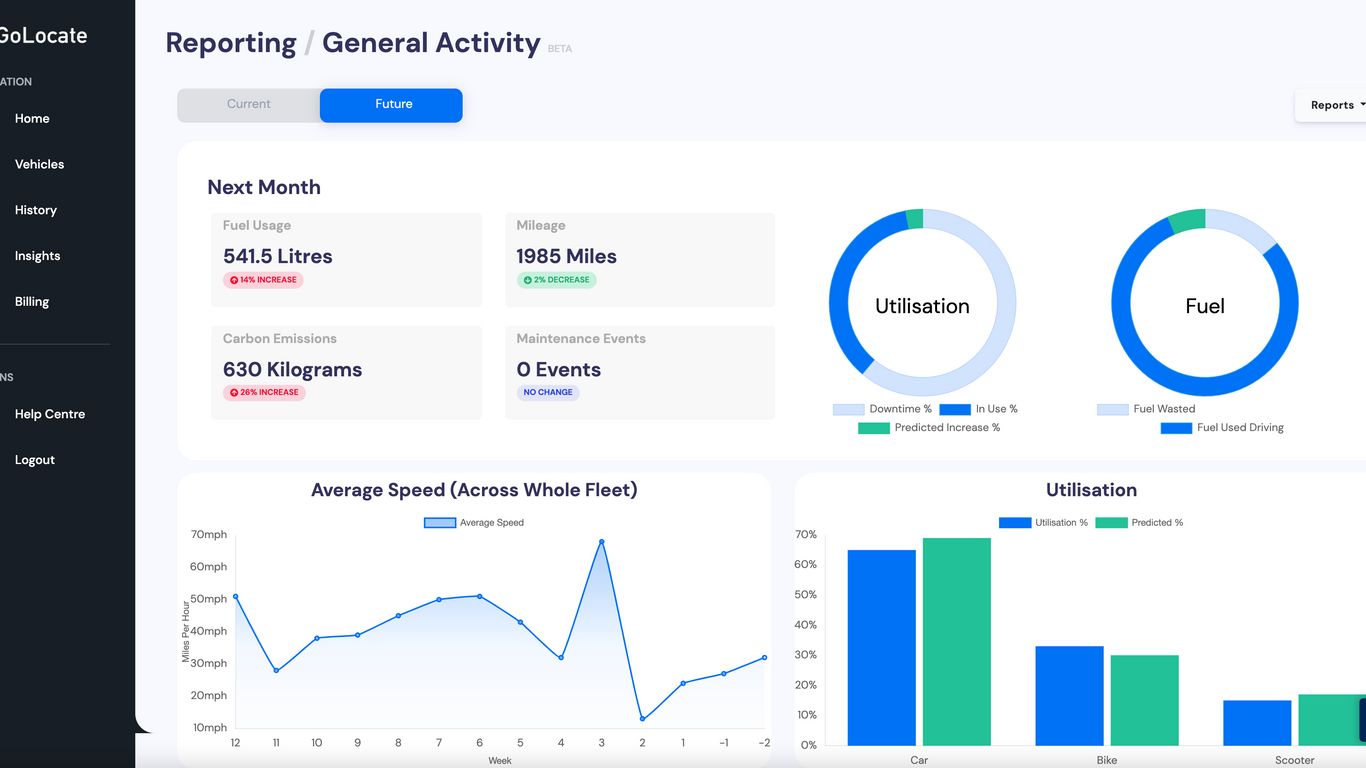Open the Help Centre link
Image resolution: width=1366 pixels, height=768 pixels.
point(50,414)
